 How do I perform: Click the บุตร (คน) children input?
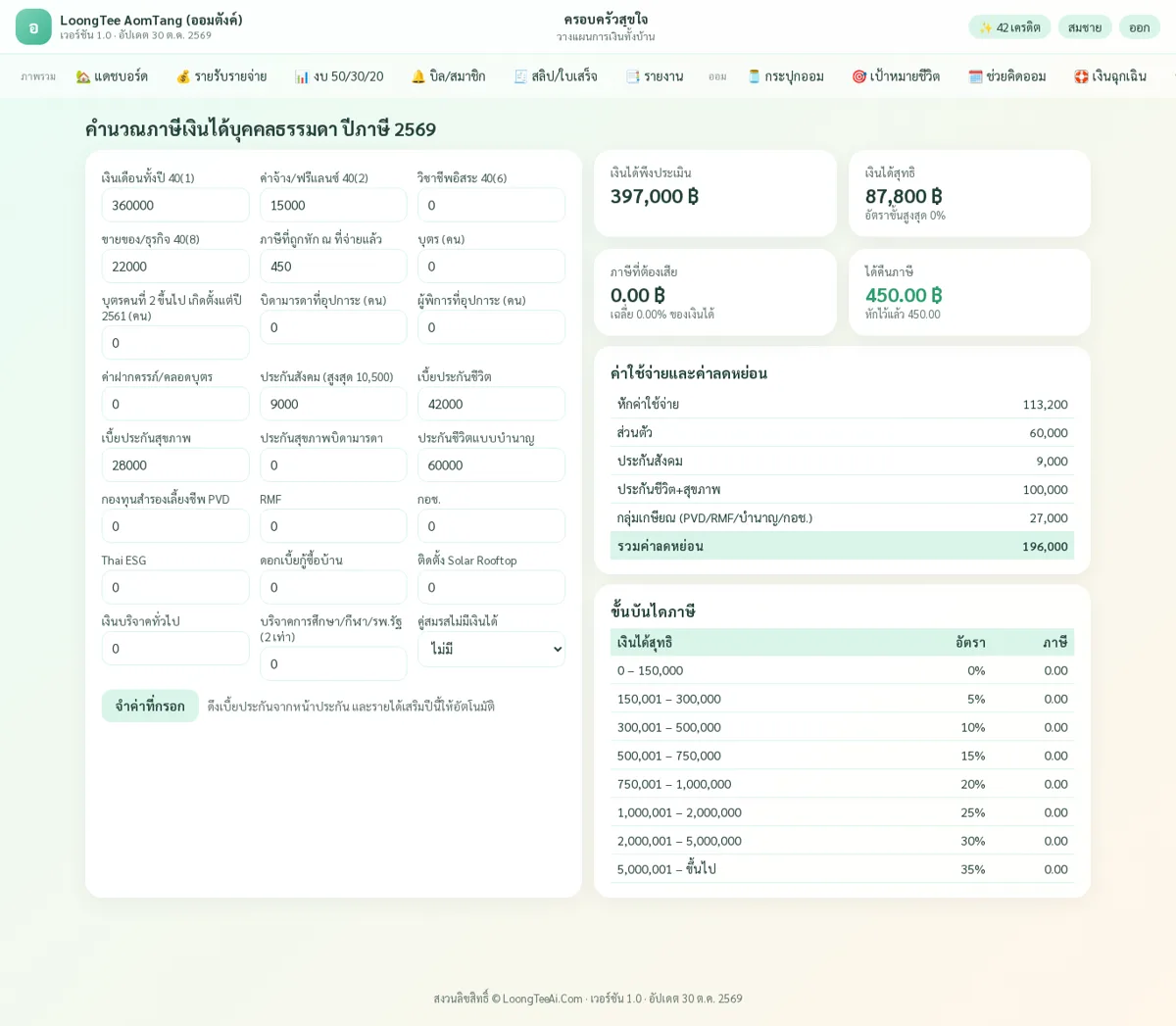click(491, 267)
